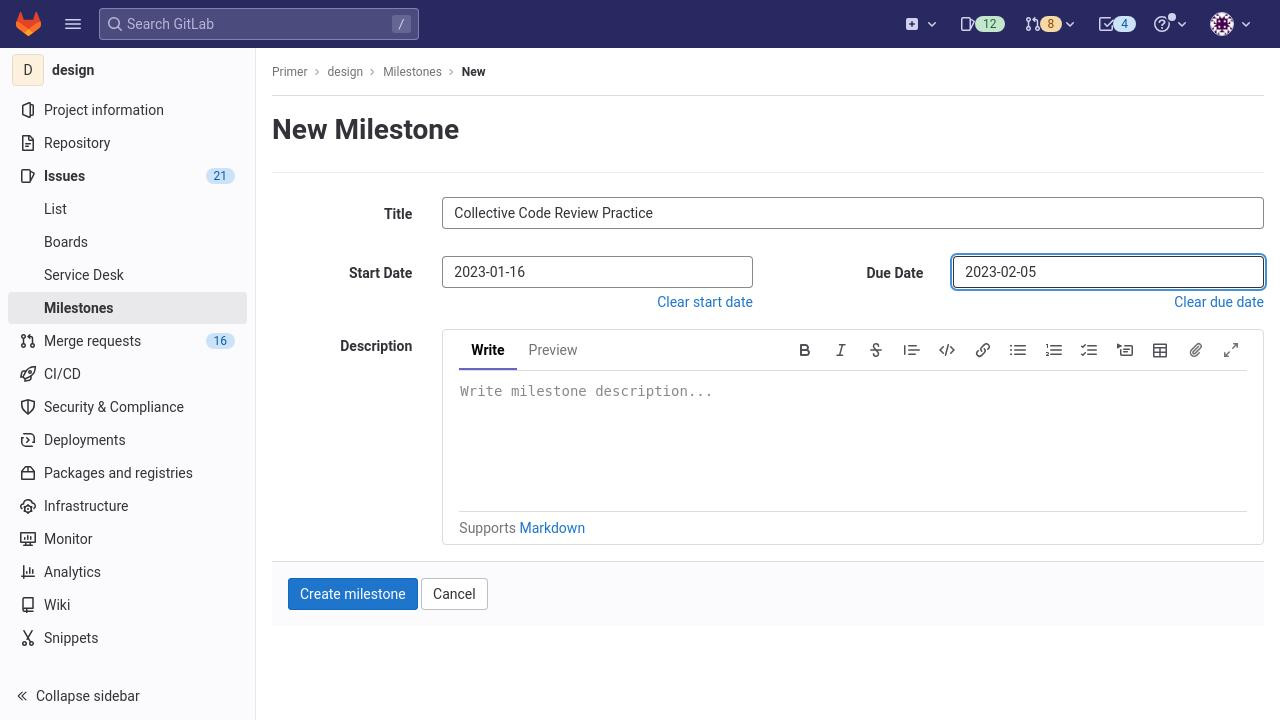Apply italic formatting in description toolbar
Screen dimensions: 1280x720
coord(841,350)
